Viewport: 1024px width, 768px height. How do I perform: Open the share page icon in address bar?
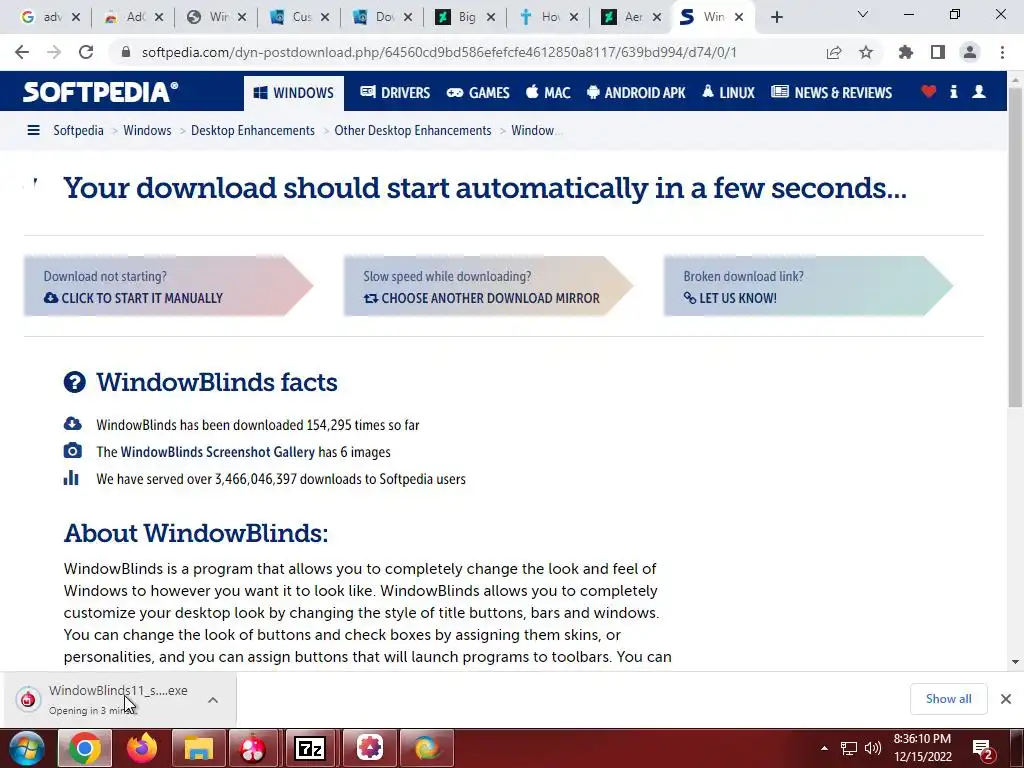[x=834, y=52]
